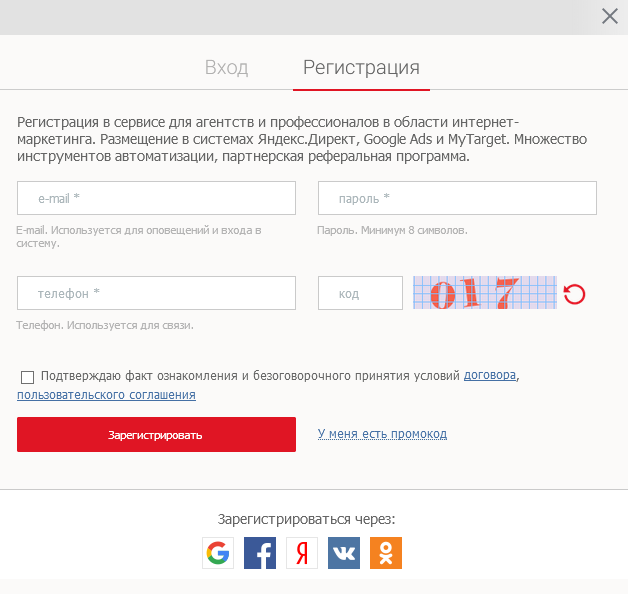Screen dimensions: 628x594
Task: Tick the agreement confirmation checkbox
Action: [x=27, y=377]
